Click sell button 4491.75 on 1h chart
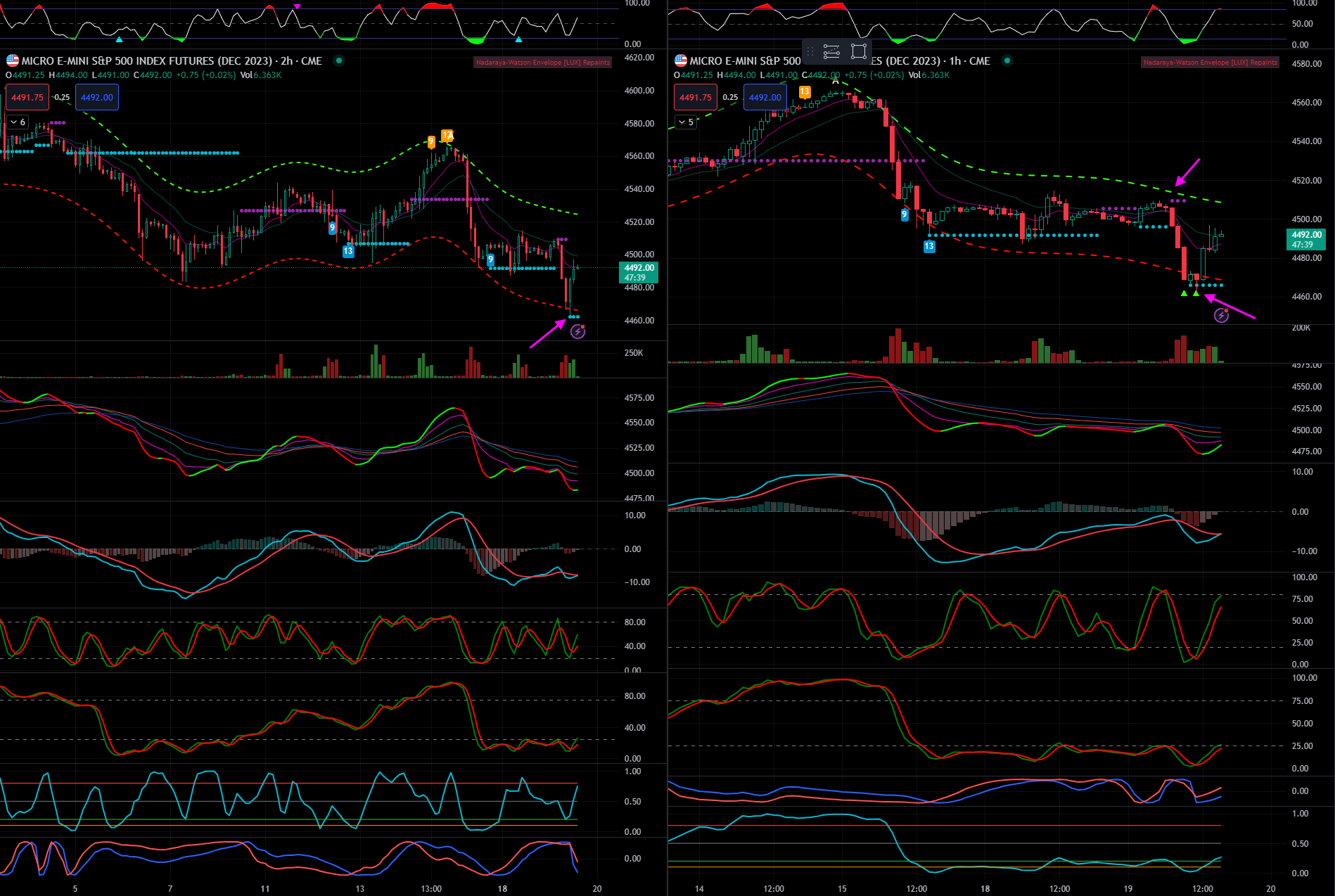This screenshot has height=896, width=1335. [x=696, y=98]
